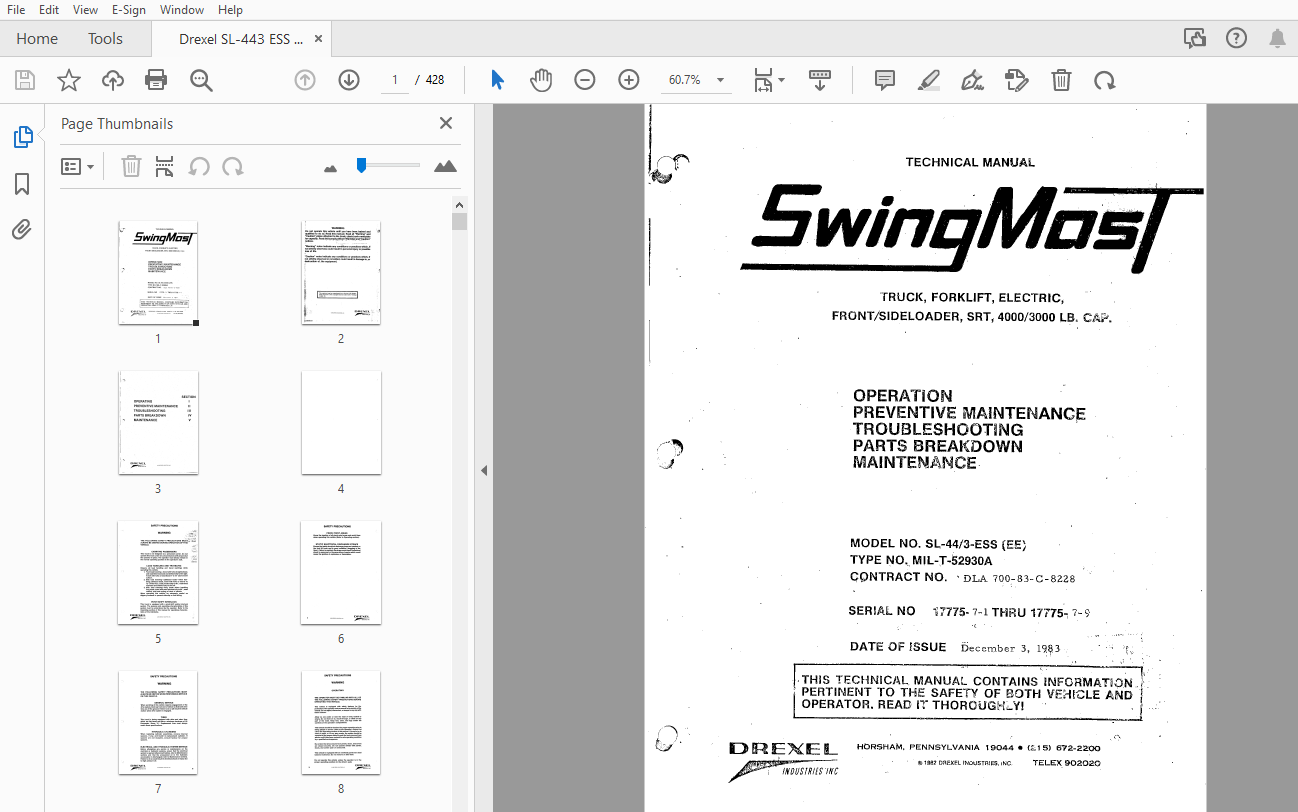Switch to the Tools tab

pos(105,39)
